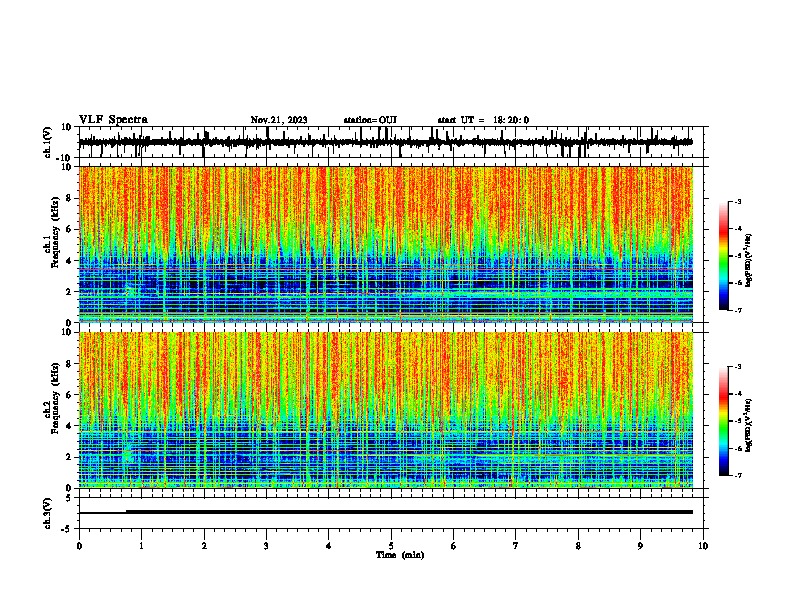
Task: Click the "6" frequency tick on ch.2 spectrogram
Action: click(69, 394)
